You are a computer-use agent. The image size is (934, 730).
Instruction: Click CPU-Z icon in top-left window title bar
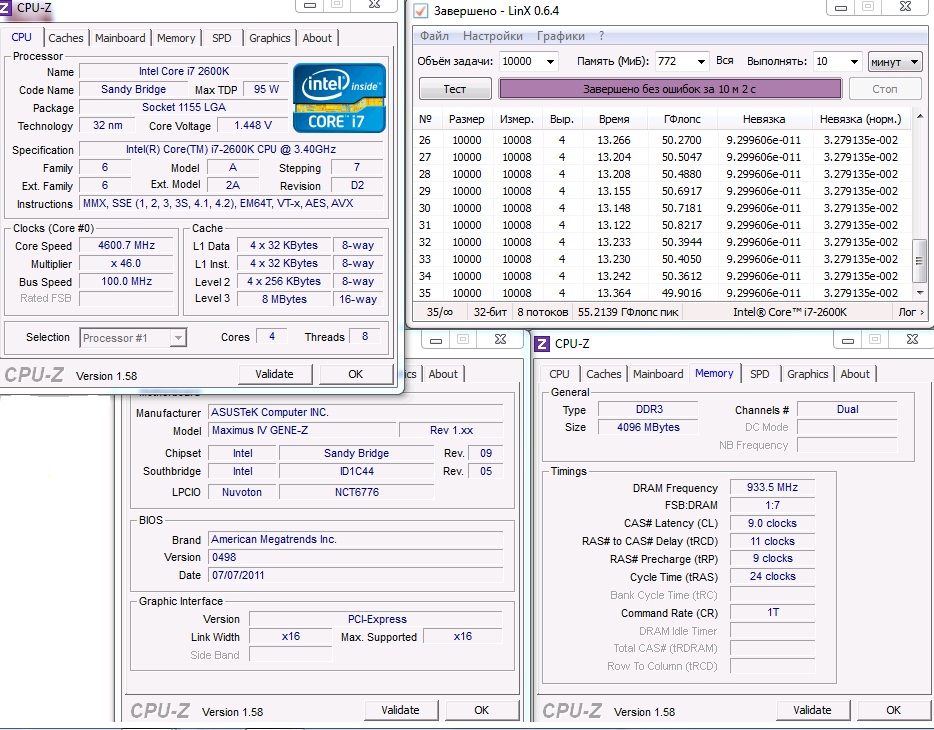click(7, 7)
